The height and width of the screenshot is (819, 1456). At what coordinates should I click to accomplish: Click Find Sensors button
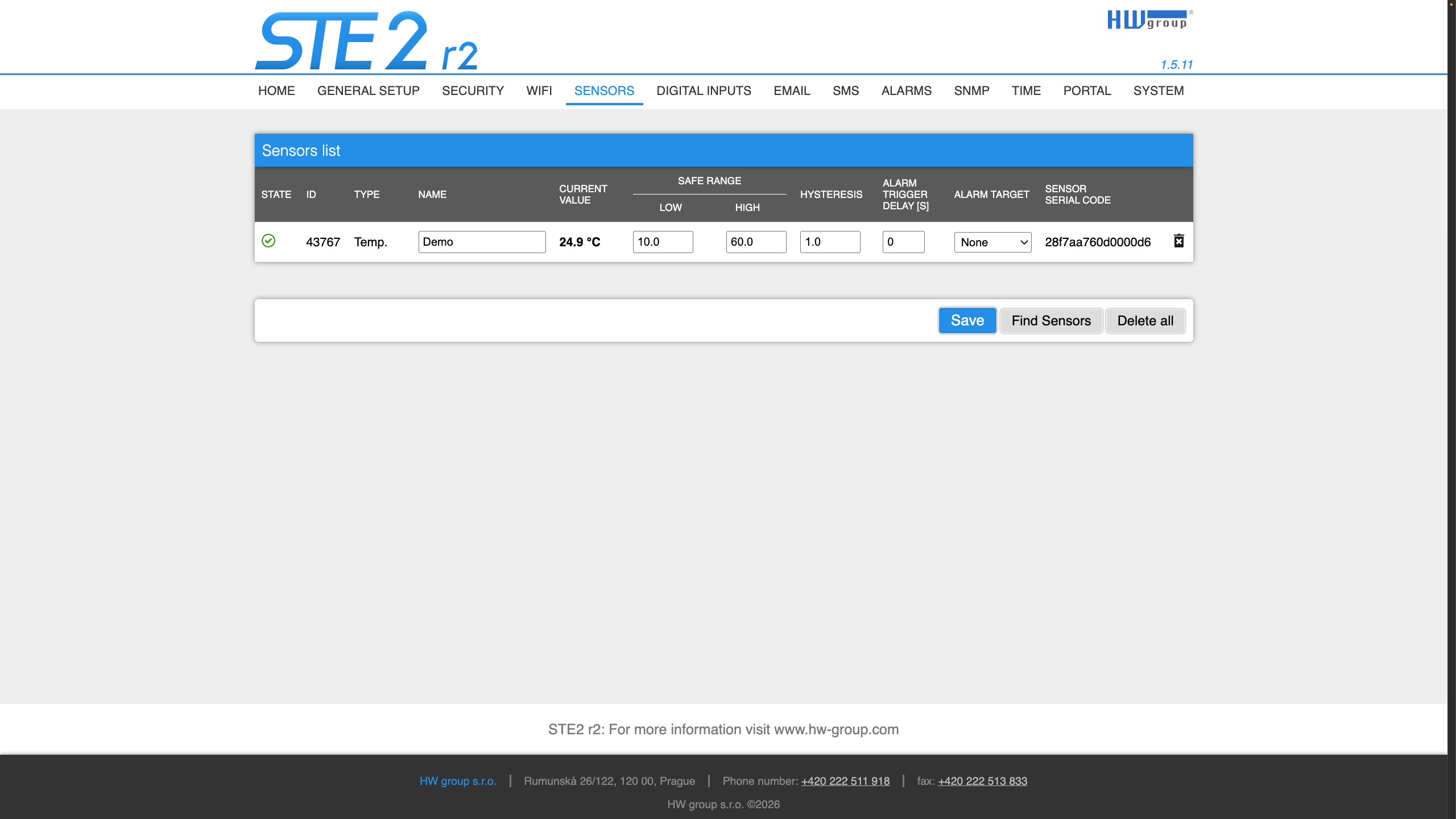1051,321
